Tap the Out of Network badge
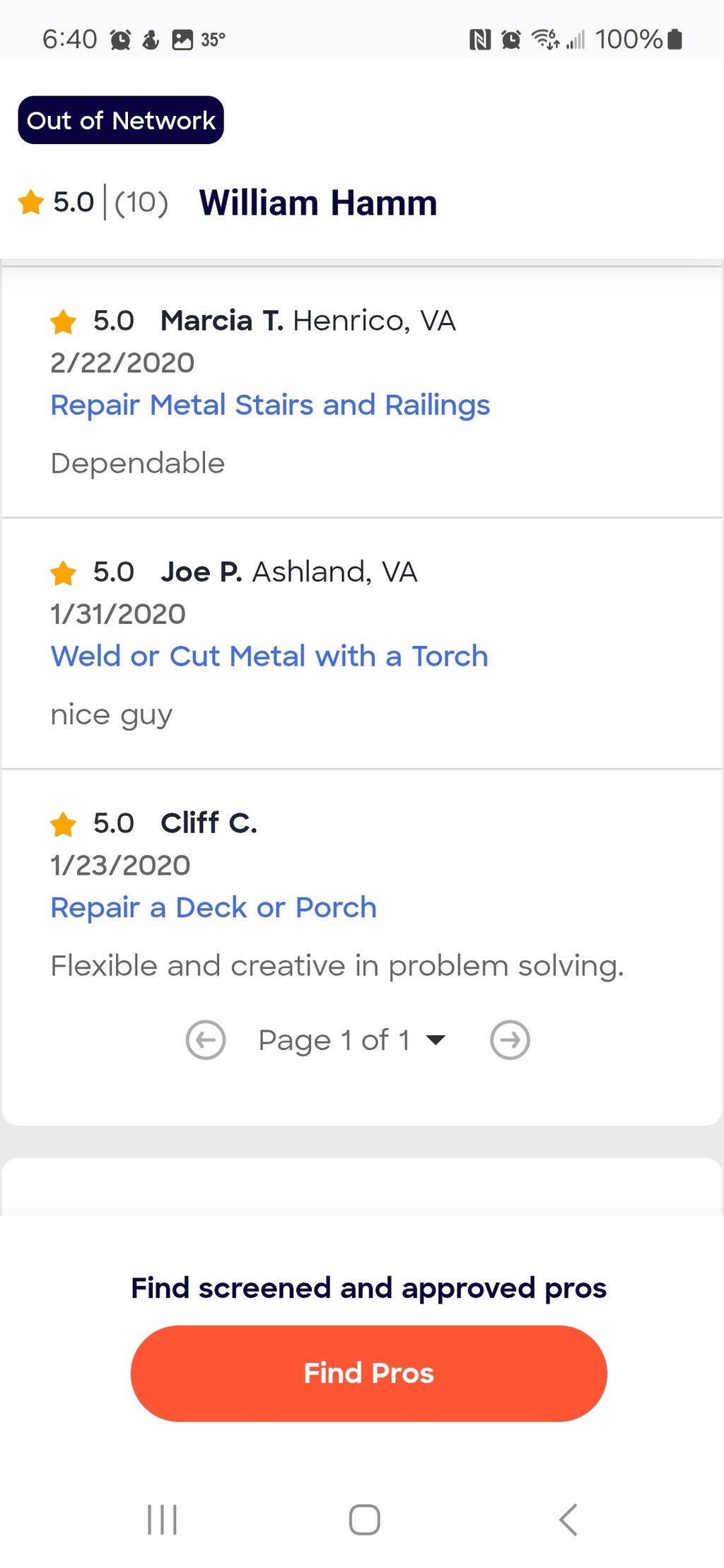 click(121, 120)
